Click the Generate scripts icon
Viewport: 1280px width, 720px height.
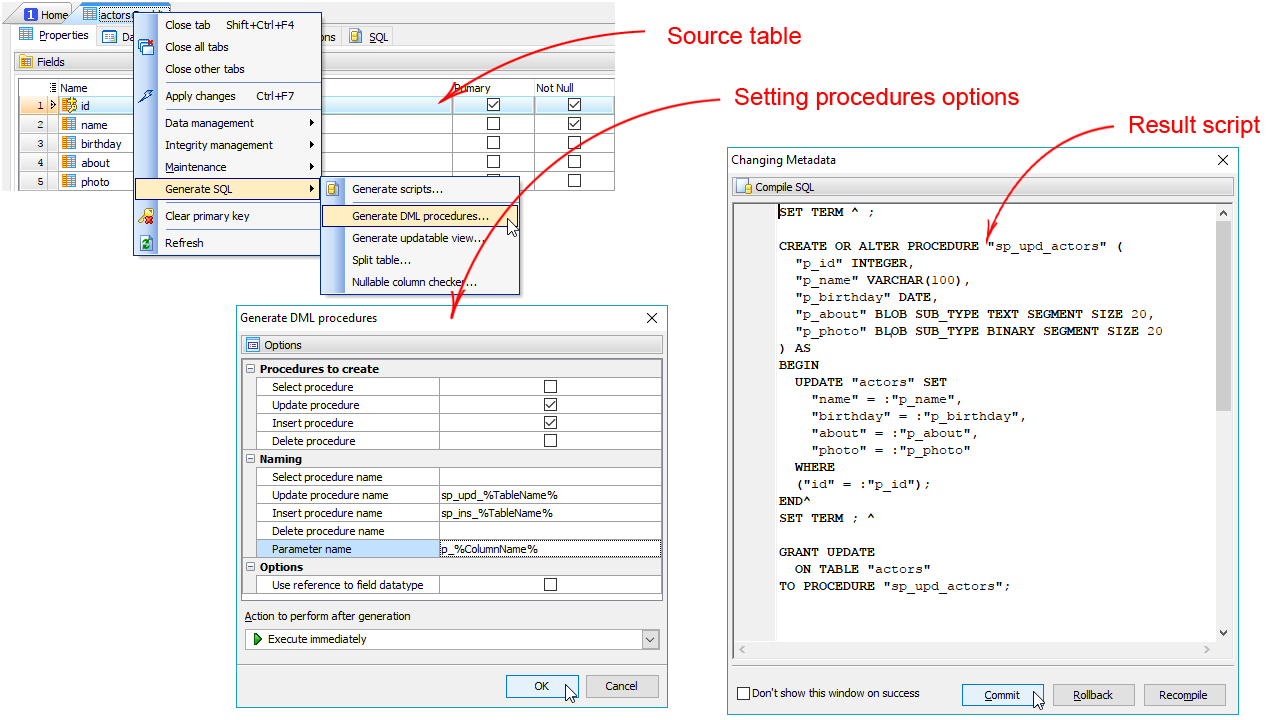(334, 189)
